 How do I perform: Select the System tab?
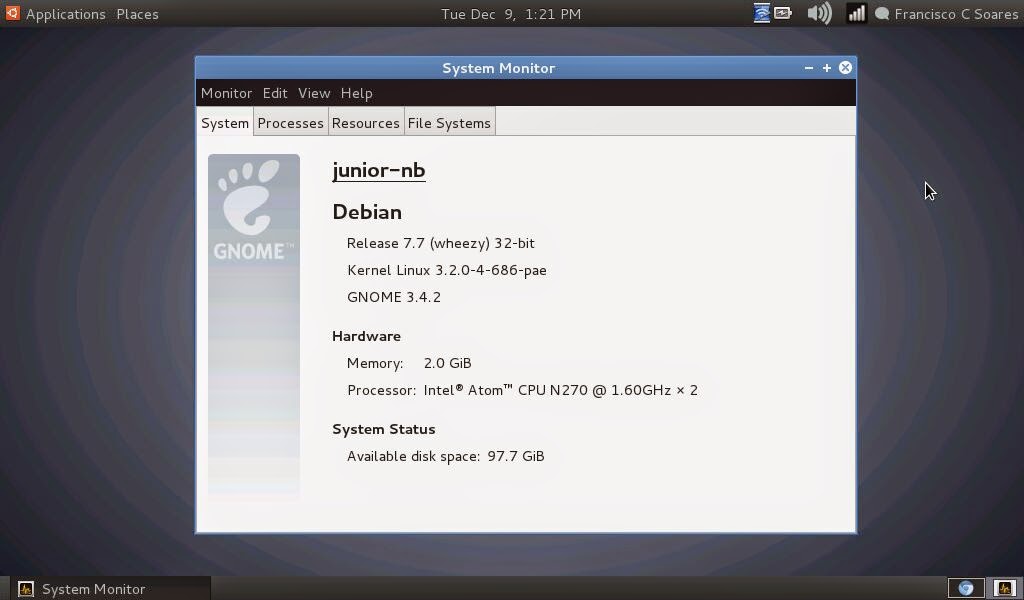point(225,123)
